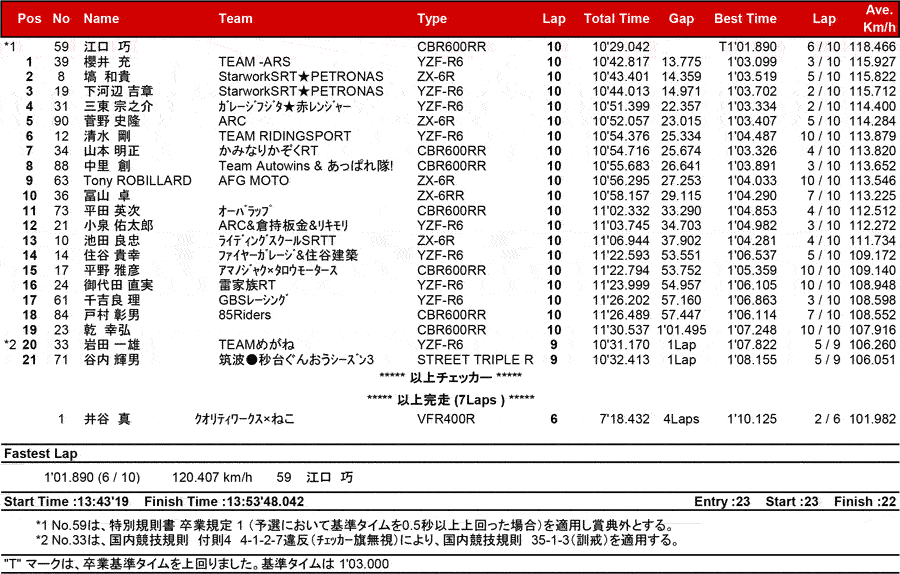Click team TEAMめがね

tap(257, 345)
